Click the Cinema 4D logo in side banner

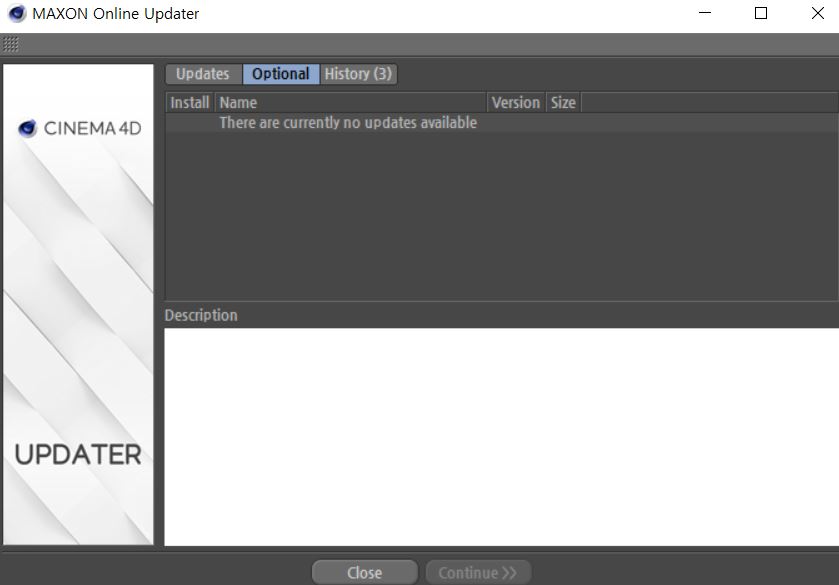pyautogui.click(x=80, y=128)
